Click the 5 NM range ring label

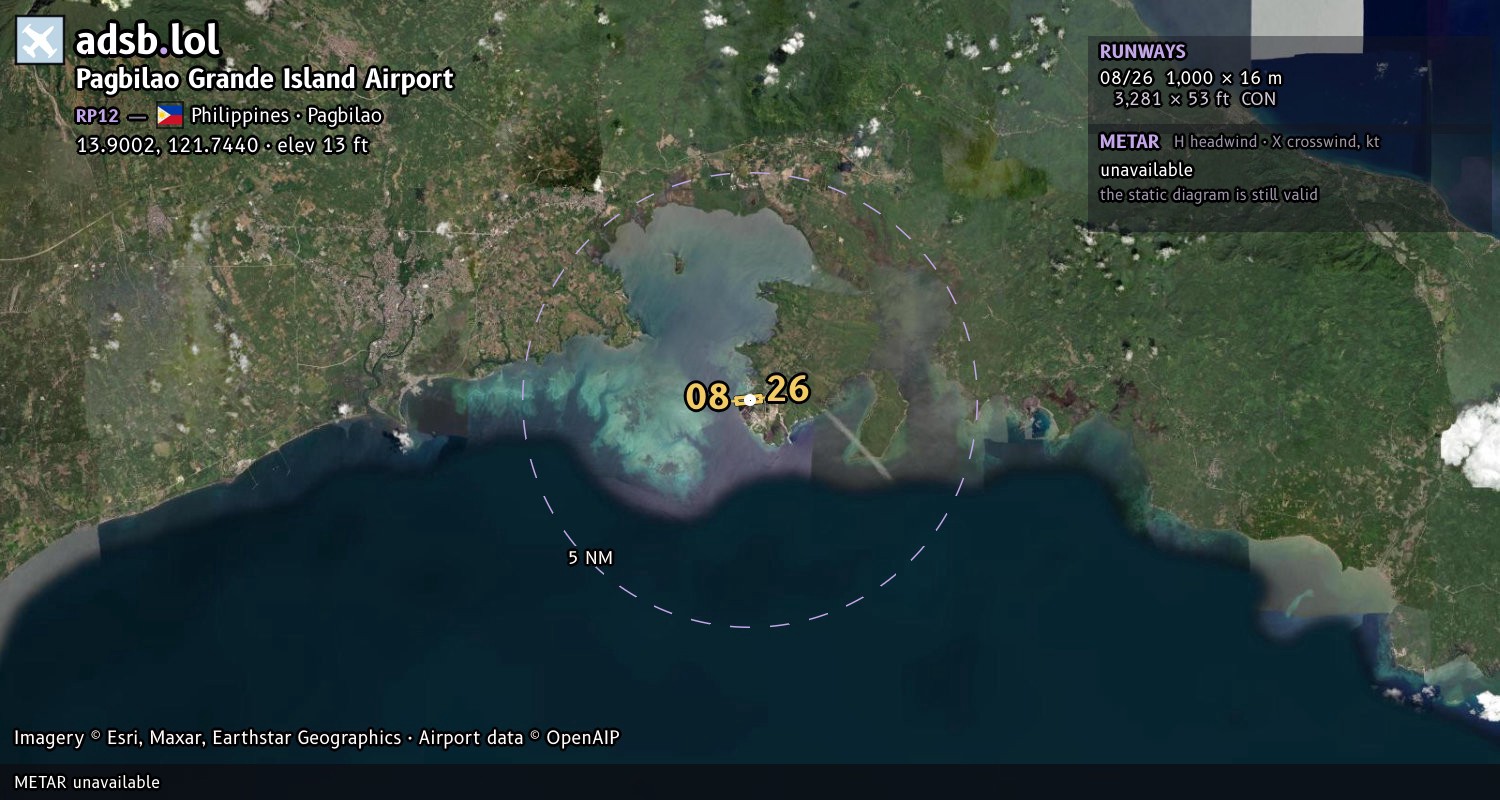point(590,558)
